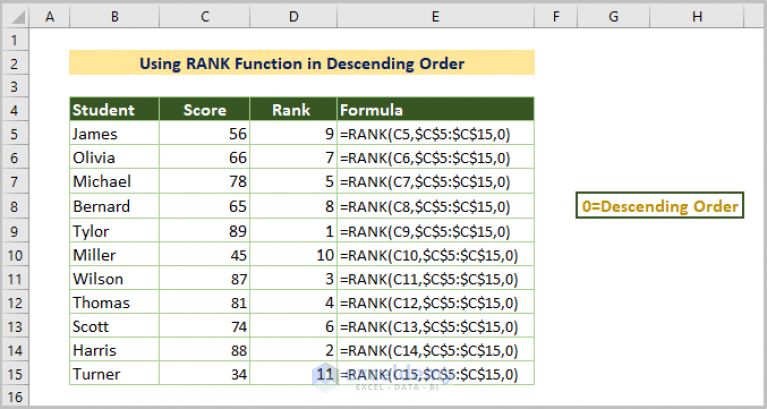Click the formula =RANK(C5,$C$5:$C$15,0)

pos(435,133)
